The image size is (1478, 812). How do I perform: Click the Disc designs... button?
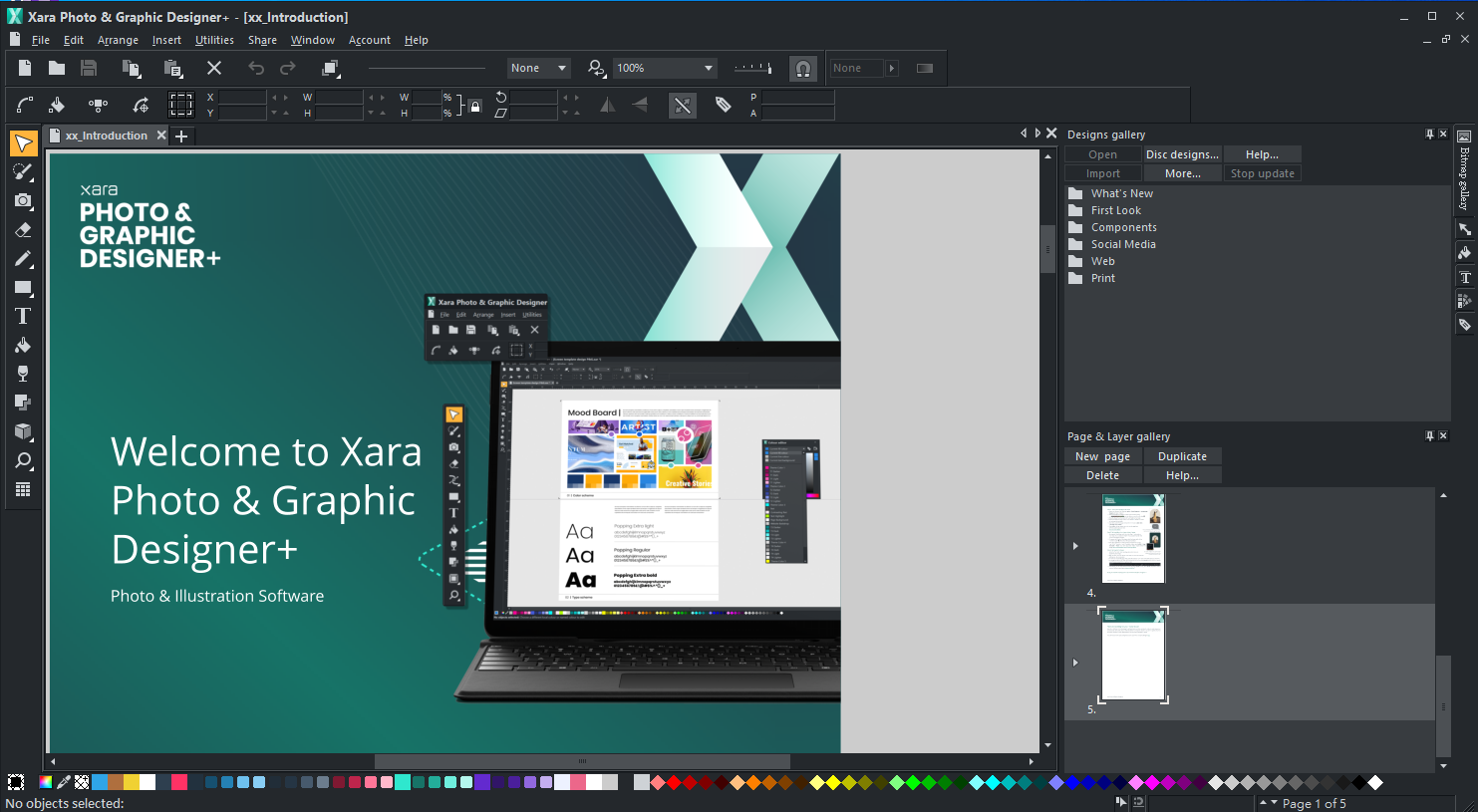[1182, 154]
